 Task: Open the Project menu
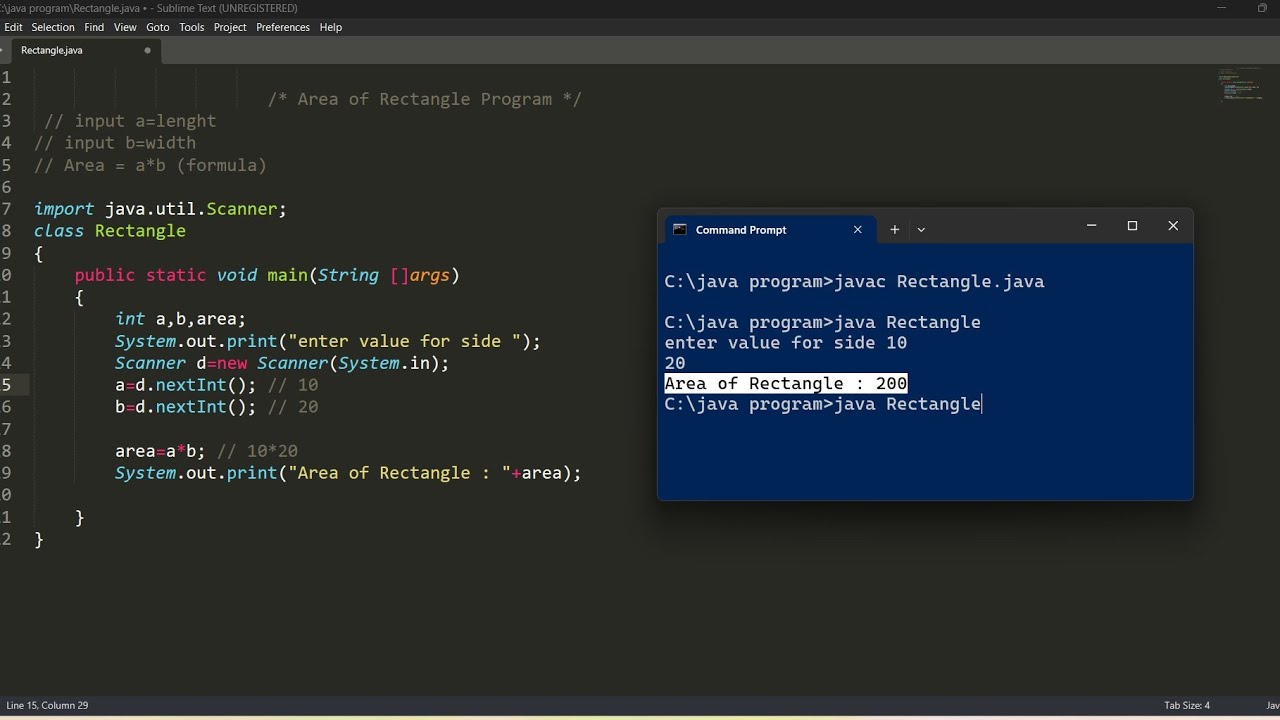tap(230, 27)
